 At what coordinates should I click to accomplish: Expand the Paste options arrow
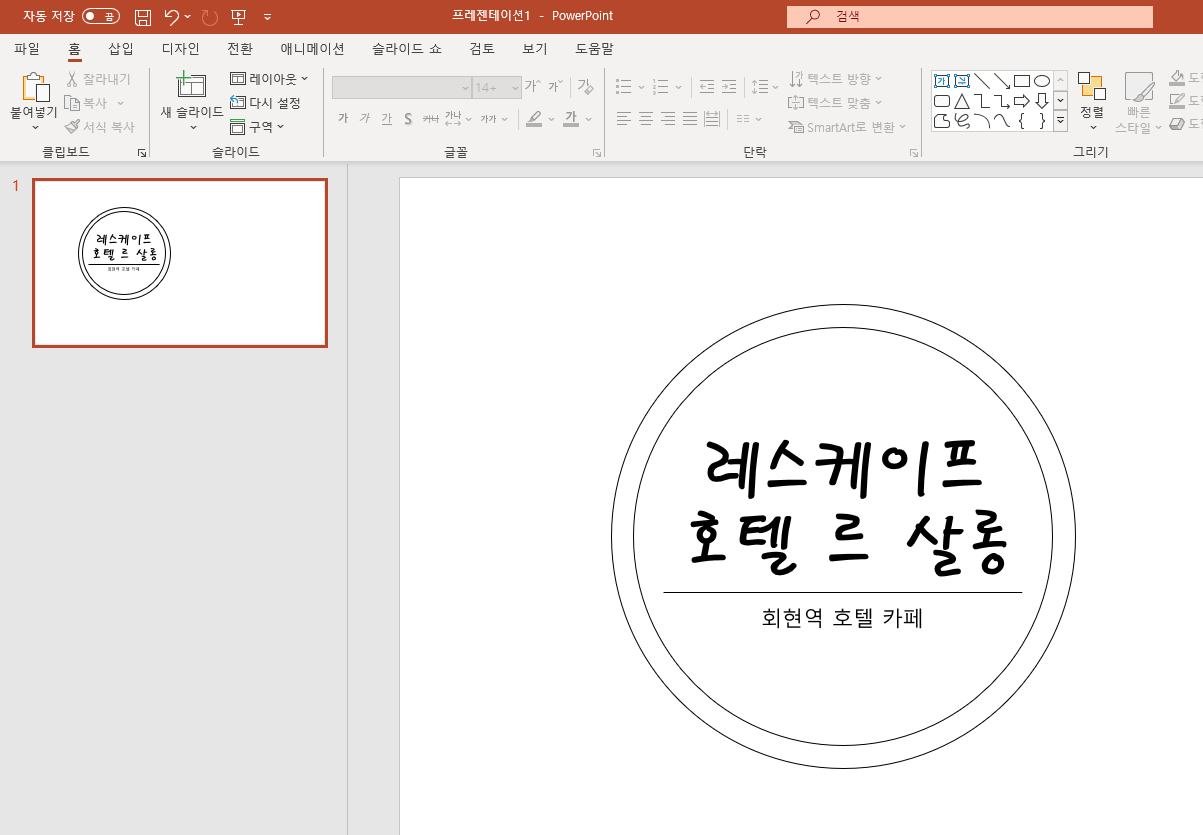[35, 127]
